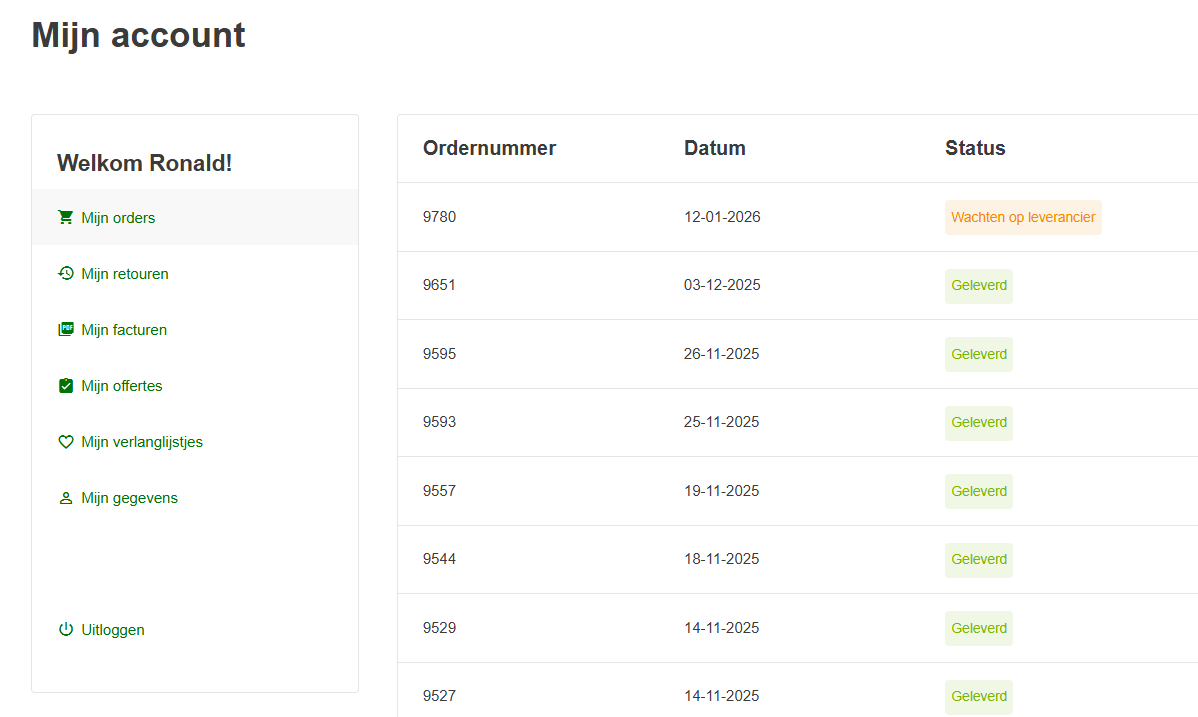Viewport: 1198px width, 717px height.
Task: Click Geleverd badge for order 9593
Action: click(979, 423)
